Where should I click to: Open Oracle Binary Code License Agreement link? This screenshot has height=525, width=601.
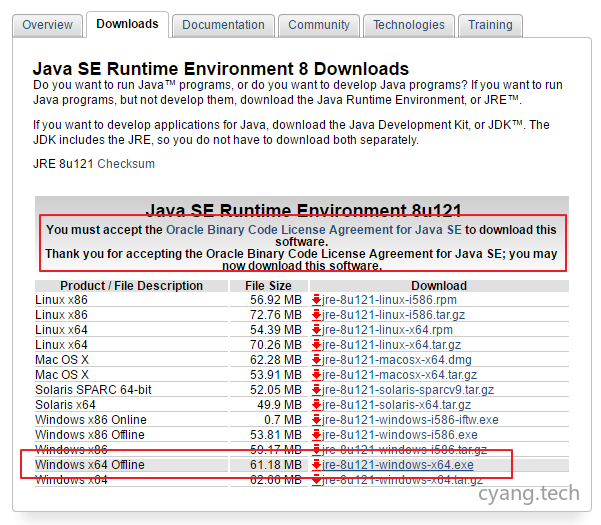point(314,230)
